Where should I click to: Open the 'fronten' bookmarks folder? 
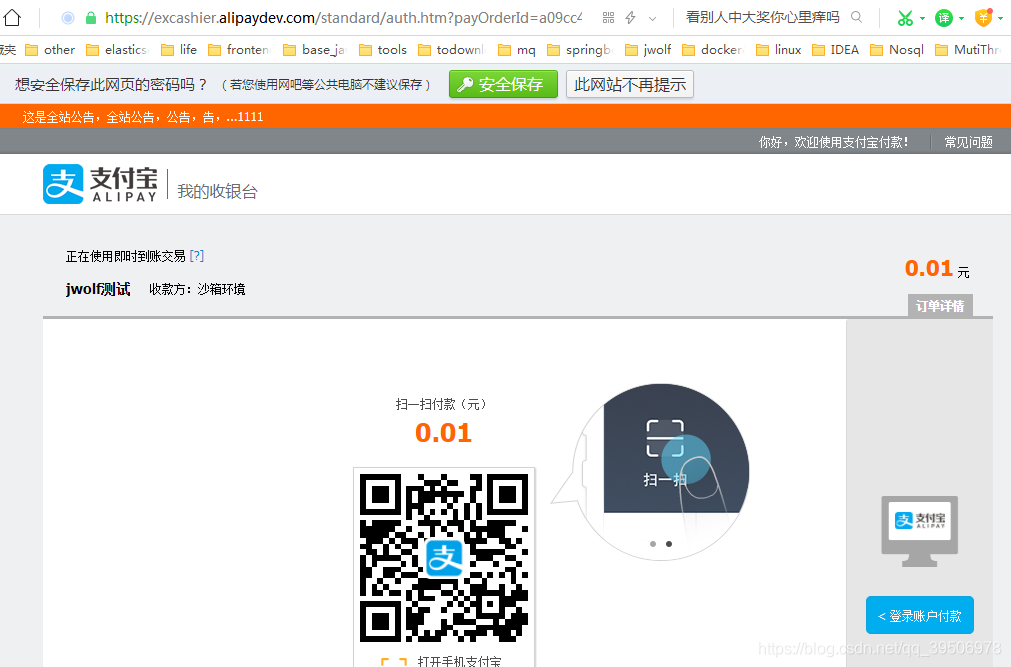point(239,50)
